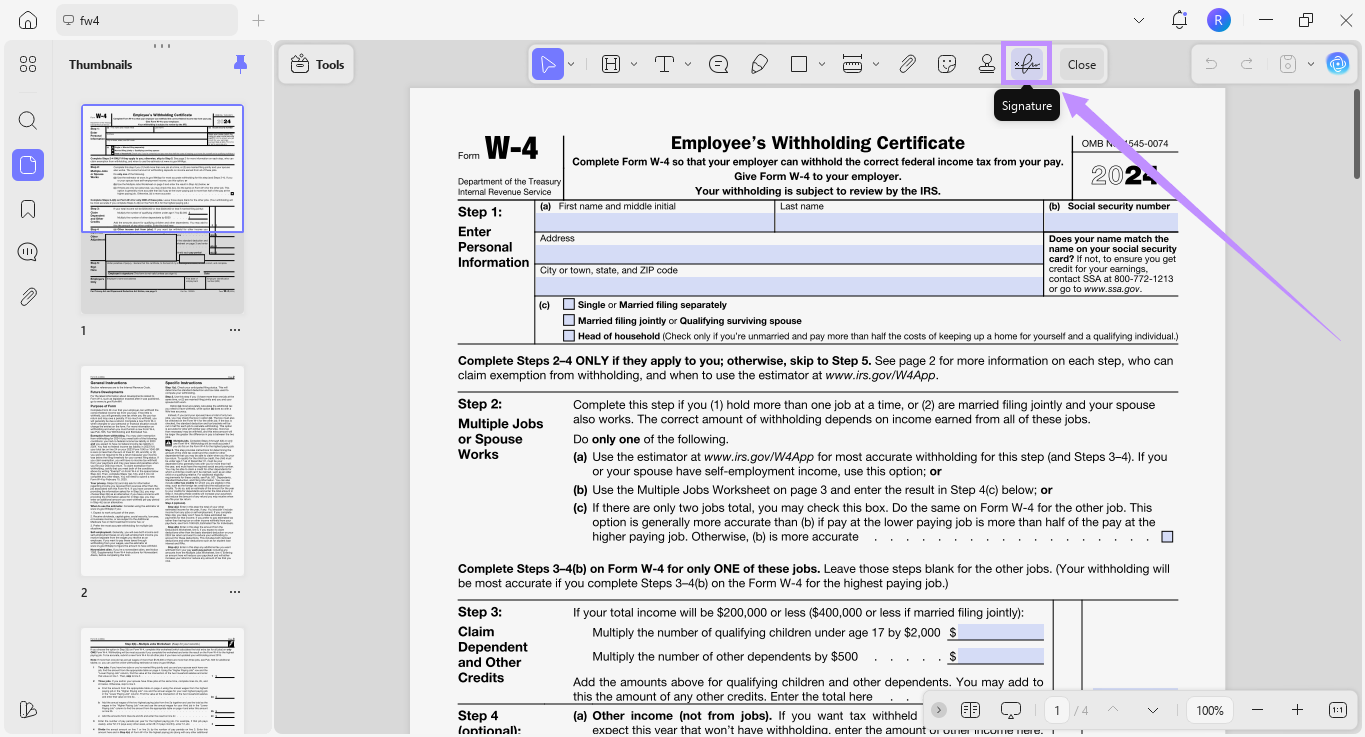Pin the Thumbnails panel

(240, 63)
